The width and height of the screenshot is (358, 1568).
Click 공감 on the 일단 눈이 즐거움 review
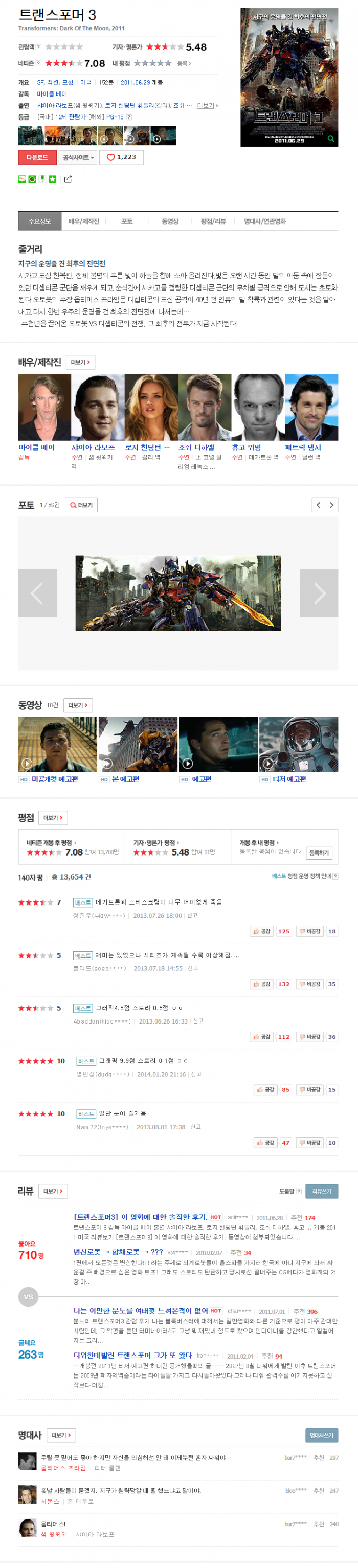pyautogui.click(x=265, y=1143)
